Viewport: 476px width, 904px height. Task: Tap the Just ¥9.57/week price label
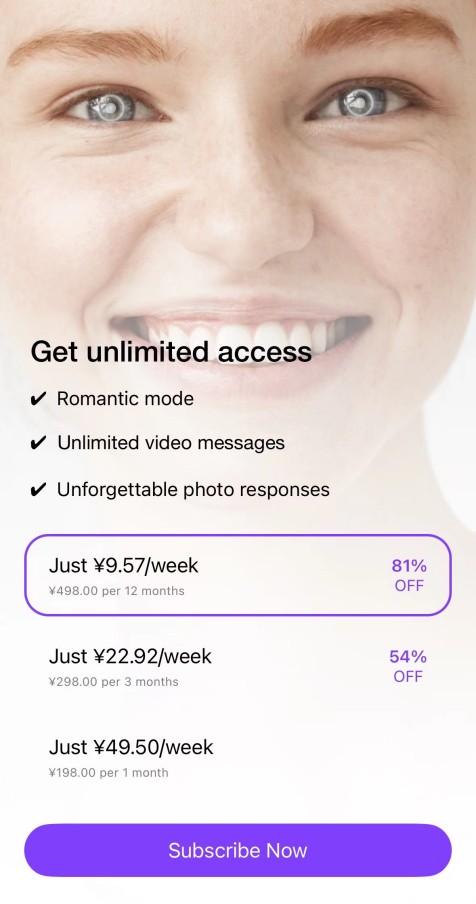(x=123, y=566)
